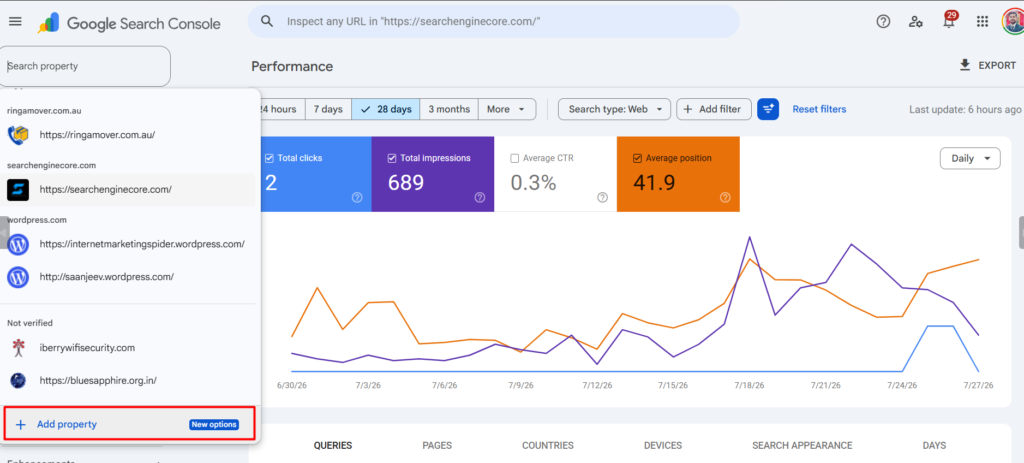1024x463 pixels.
Task: Click help icon on Total impressions card
Action: tap(479, 197)
